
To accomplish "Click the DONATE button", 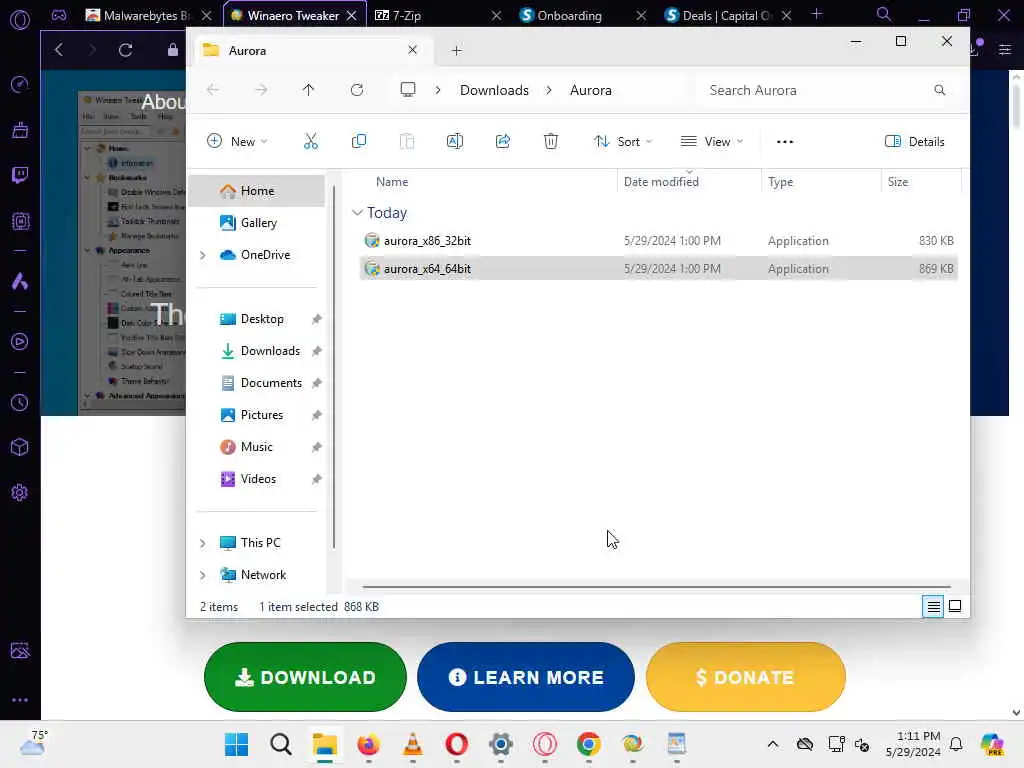I will point(746,677).
